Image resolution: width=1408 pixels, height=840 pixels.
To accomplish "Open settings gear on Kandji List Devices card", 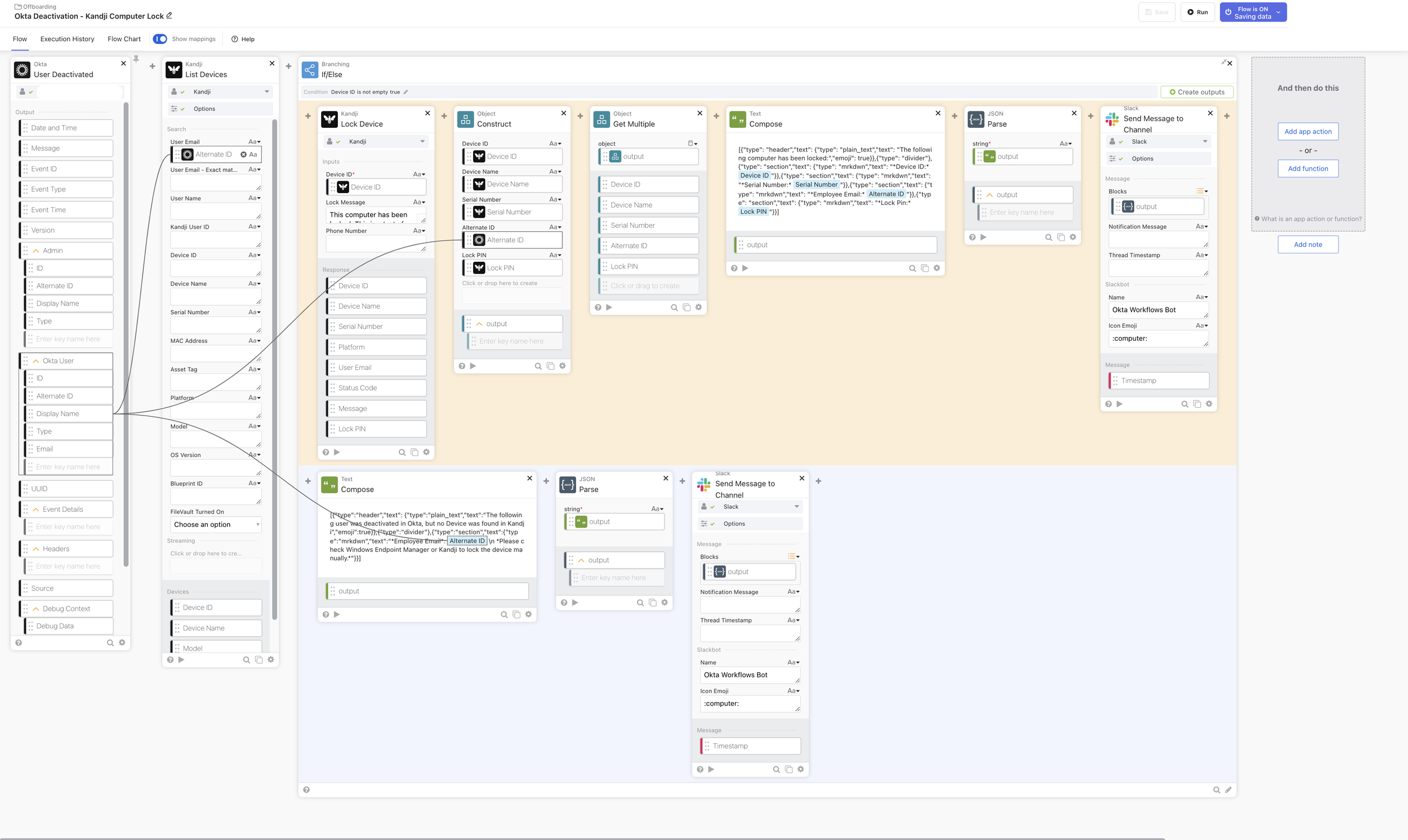I will pyautogui.click(x=270, y=660).
